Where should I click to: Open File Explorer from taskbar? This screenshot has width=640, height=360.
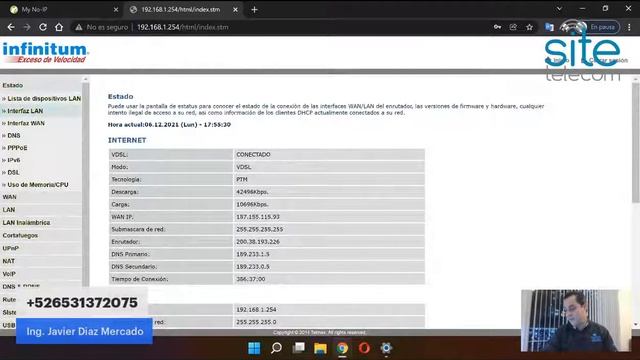320,348
